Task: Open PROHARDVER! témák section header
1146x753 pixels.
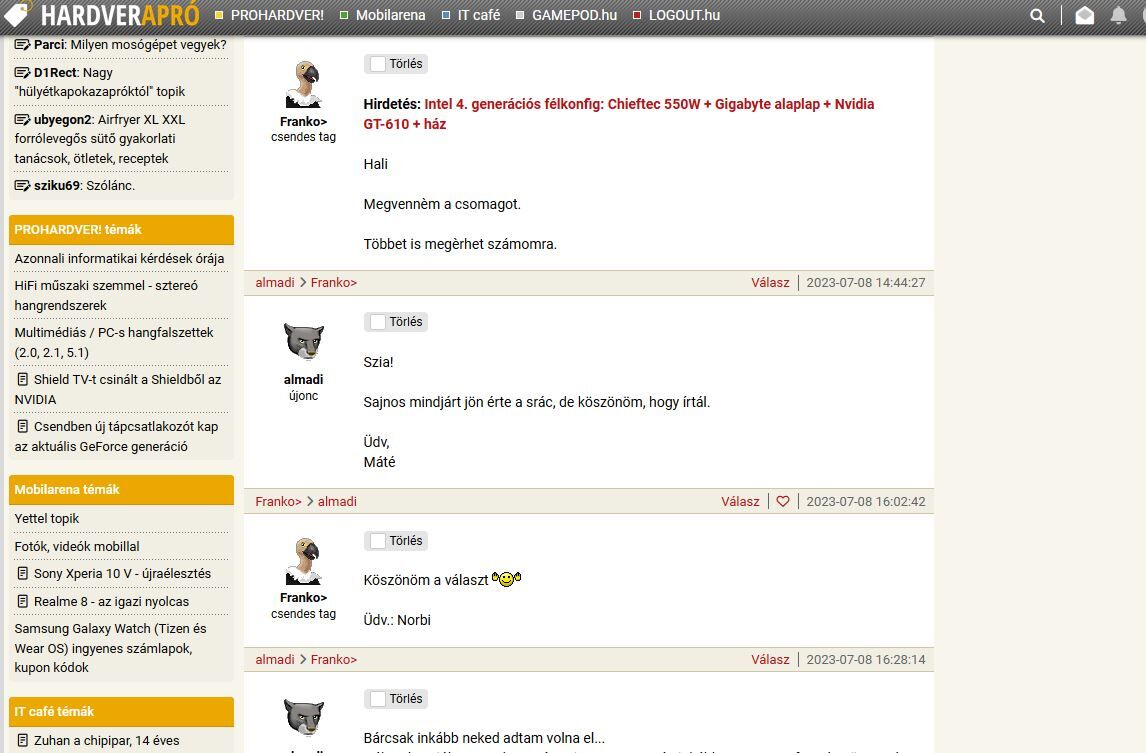Action: (121, 230)
